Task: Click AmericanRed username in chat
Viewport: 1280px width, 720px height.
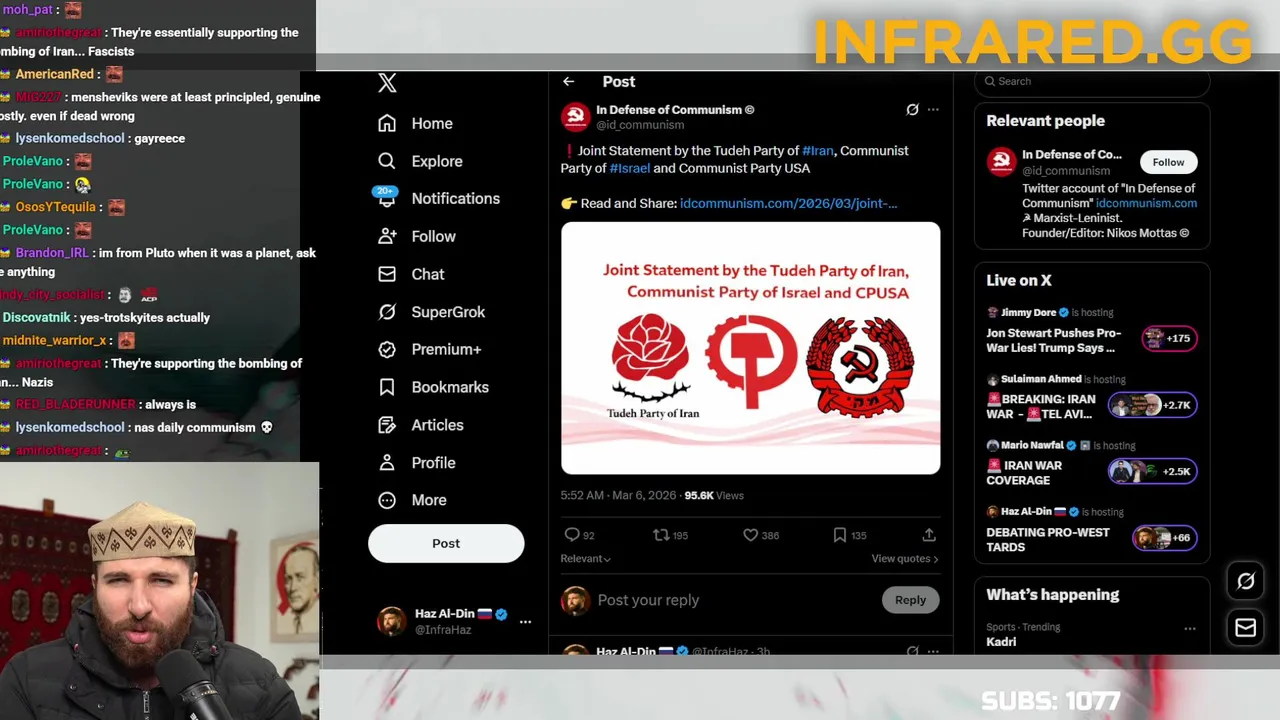Action: 54,74
